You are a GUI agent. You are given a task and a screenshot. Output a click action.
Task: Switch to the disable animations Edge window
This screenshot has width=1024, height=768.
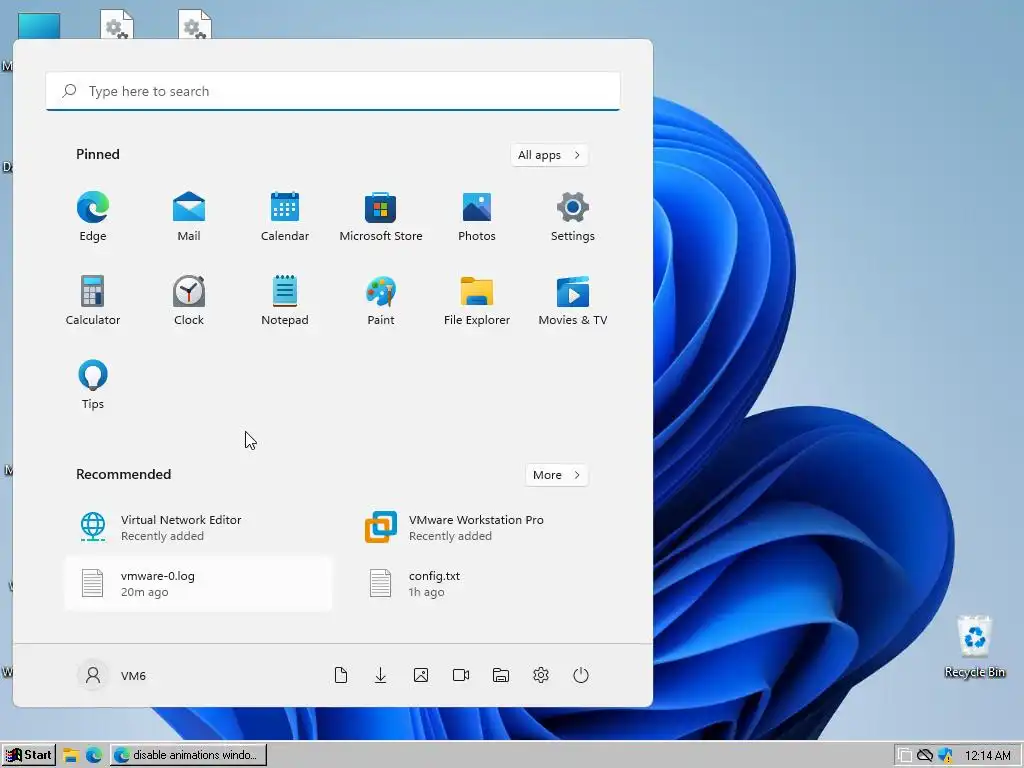coord(188,755)
